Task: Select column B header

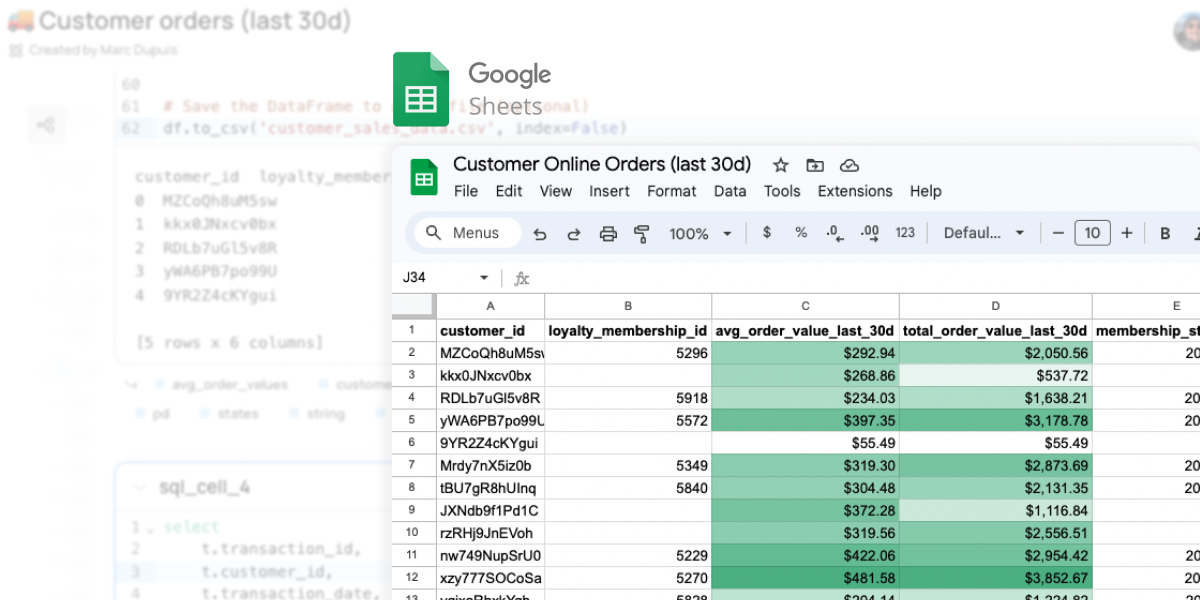Action: [628, 306]
